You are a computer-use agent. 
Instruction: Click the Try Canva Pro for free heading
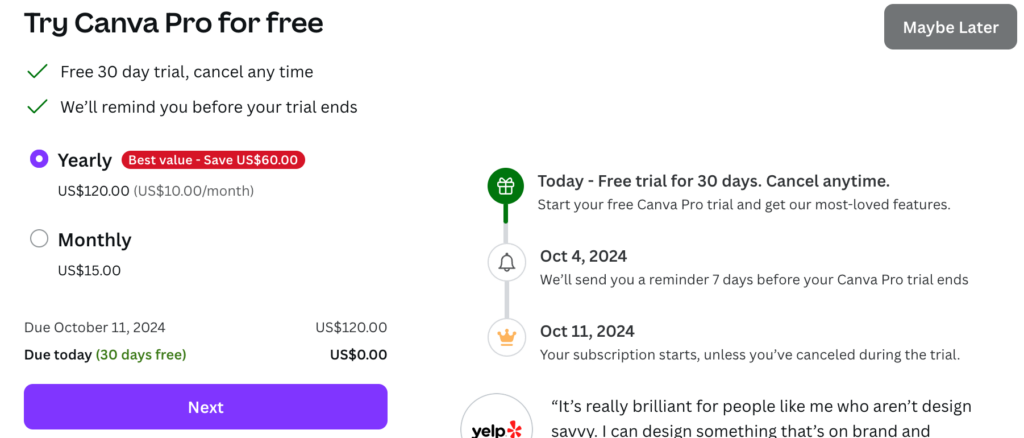click(x=174, y=23)
